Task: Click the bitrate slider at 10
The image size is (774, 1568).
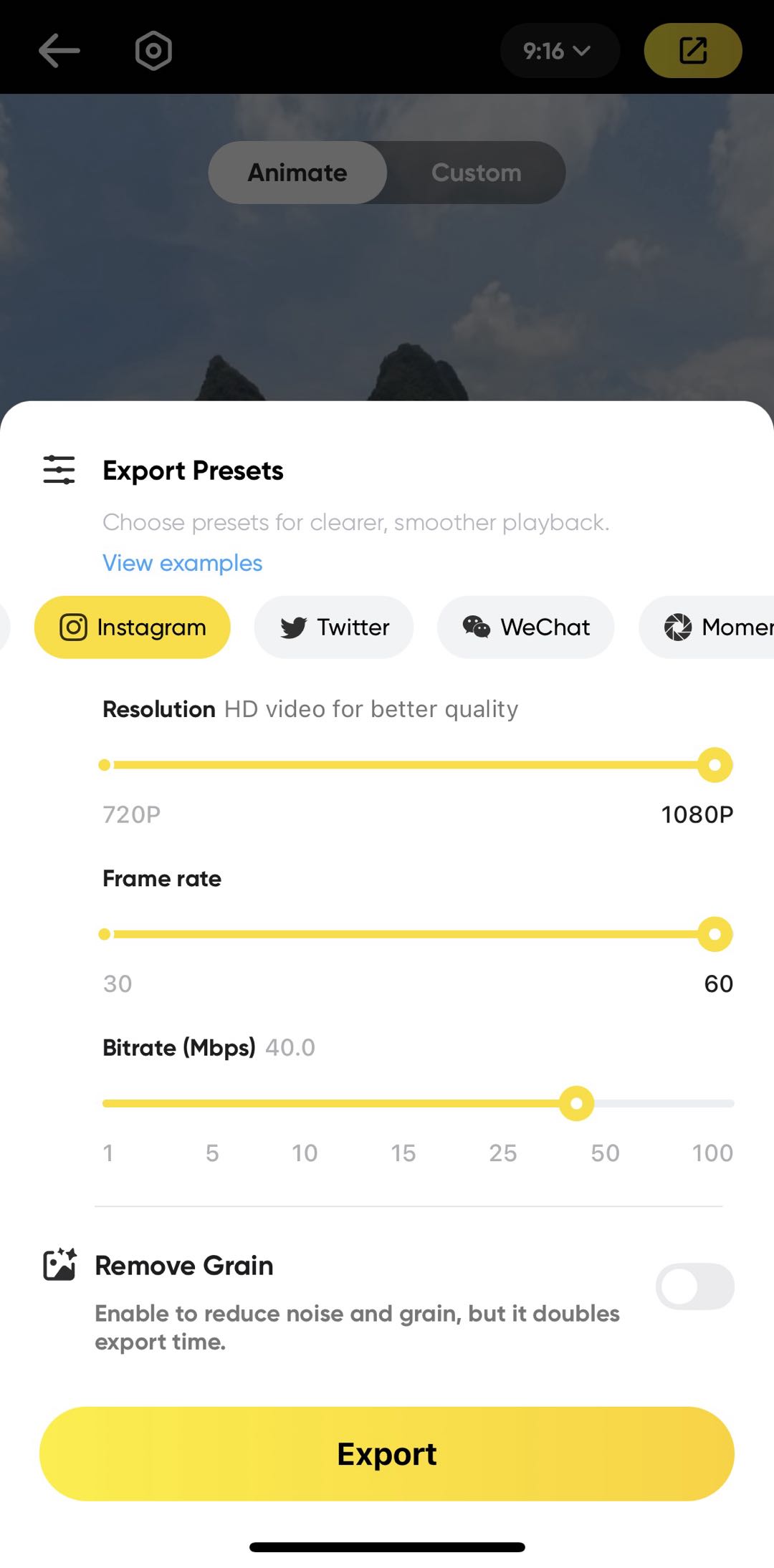Action: point(305,1104)
